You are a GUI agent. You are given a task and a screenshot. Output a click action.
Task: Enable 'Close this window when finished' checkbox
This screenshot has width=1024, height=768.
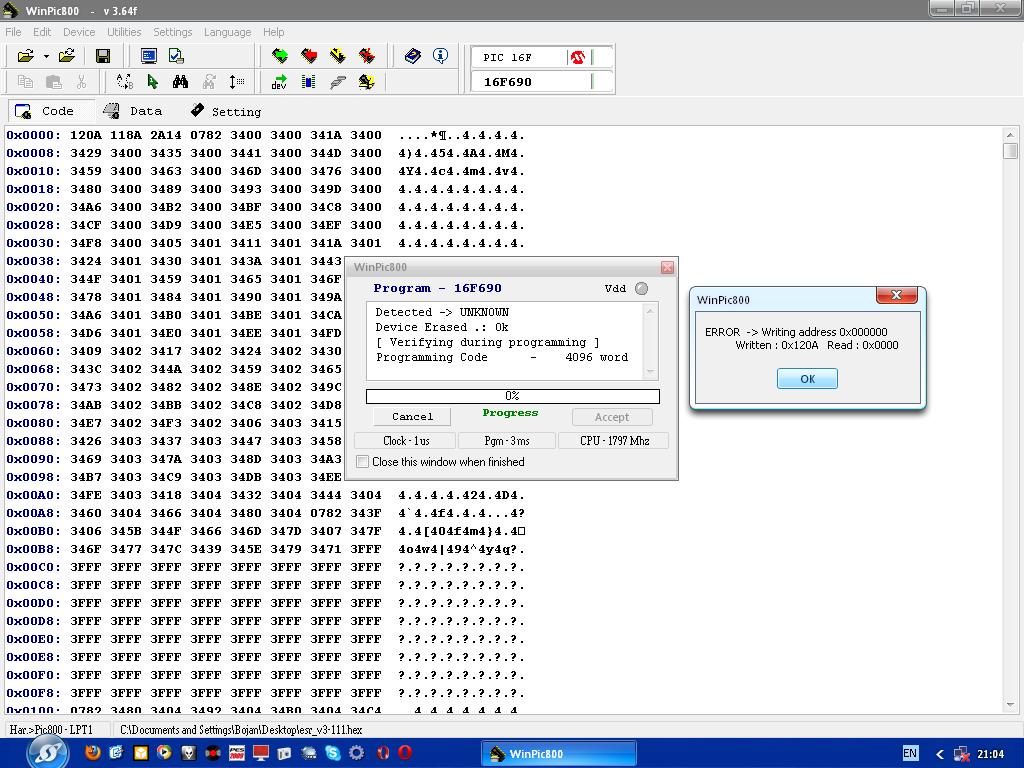[363, 462]
